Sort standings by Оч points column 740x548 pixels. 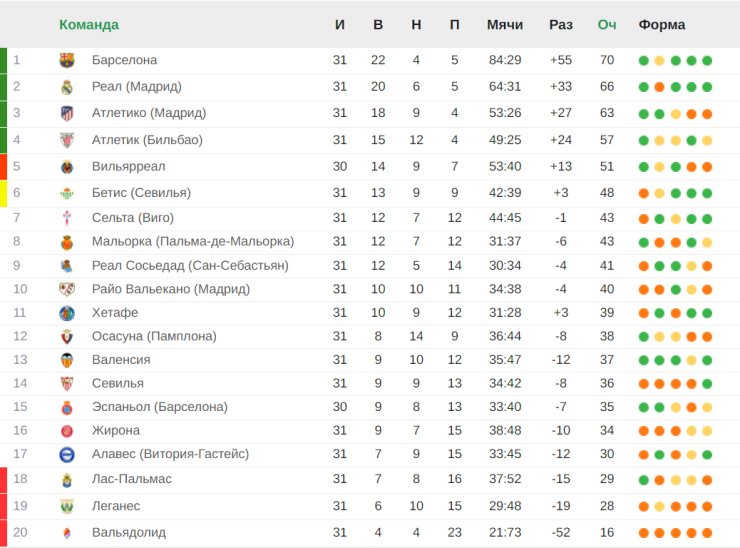(606, 24)
